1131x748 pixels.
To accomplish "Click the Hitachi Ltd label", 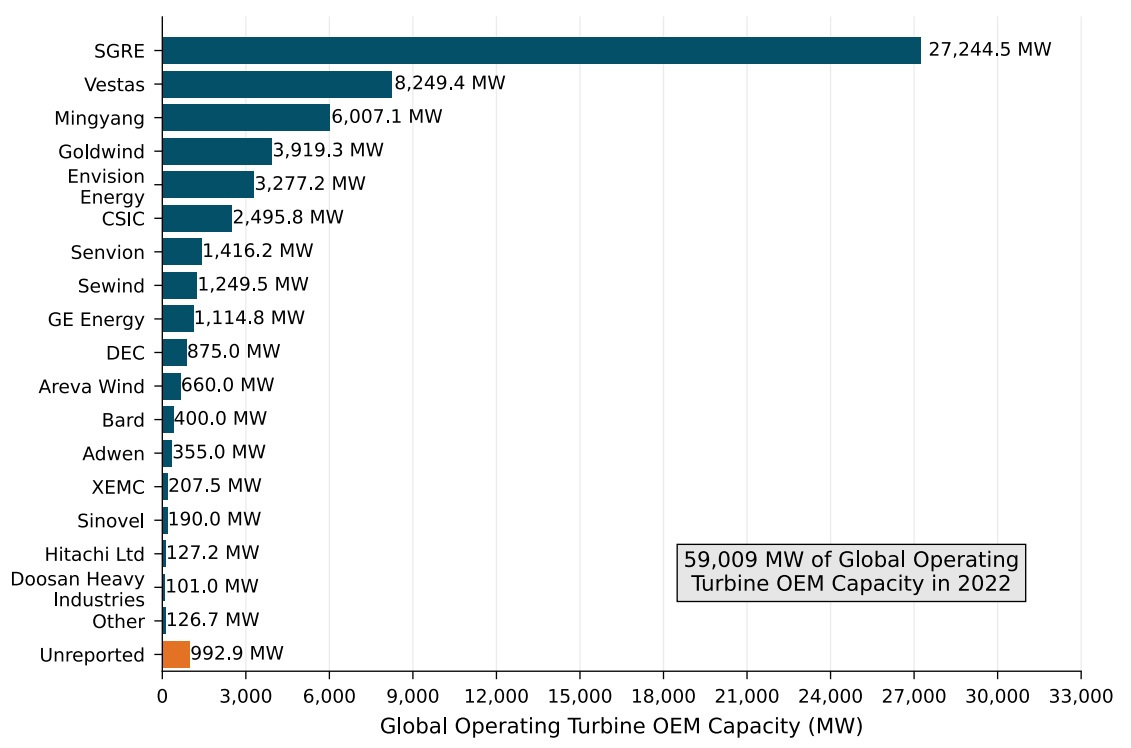I will [94, 554].
